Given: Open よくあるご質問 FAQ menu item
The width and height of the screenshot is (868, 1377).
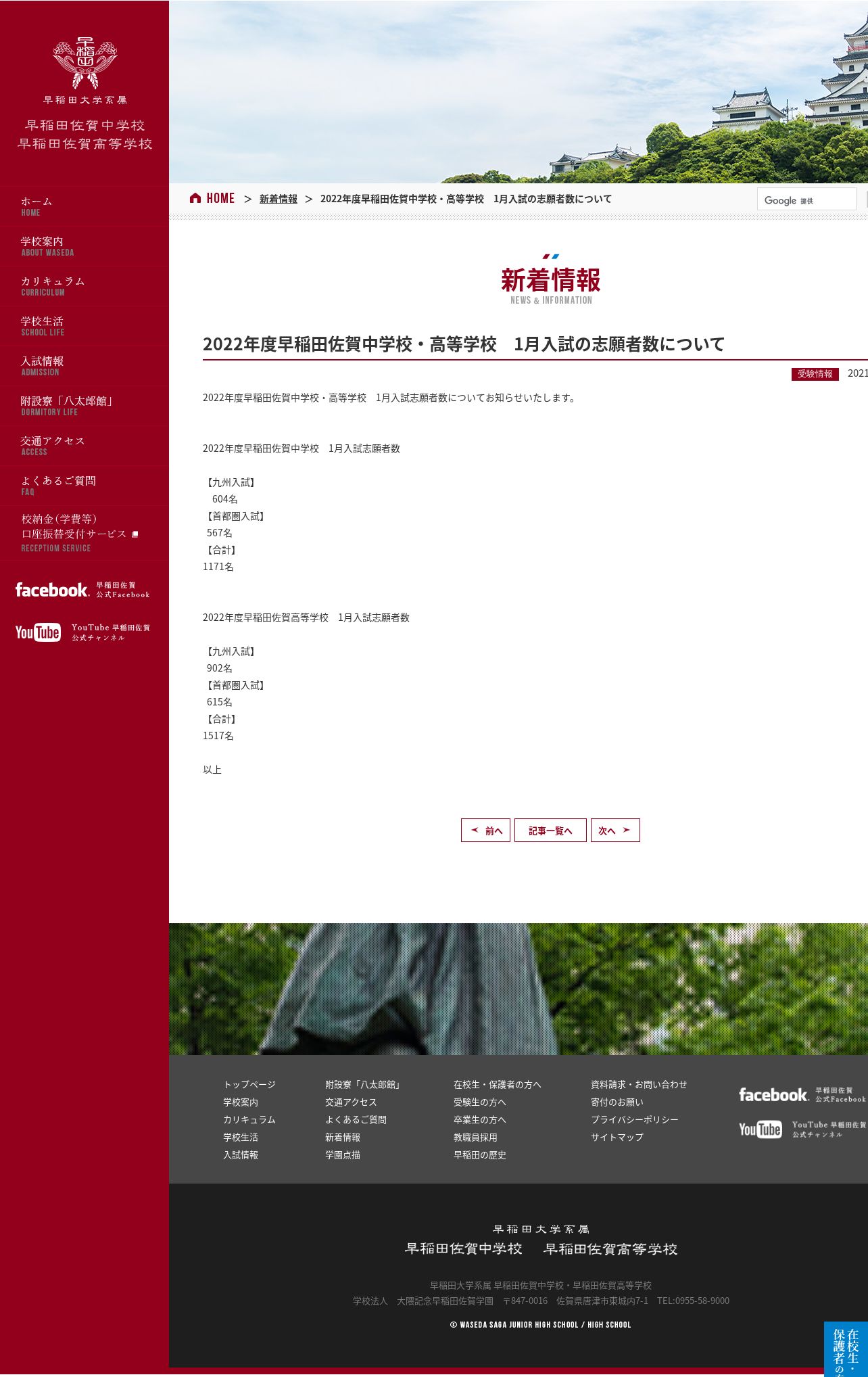Looking at the screenshot, I should (85, 486).
